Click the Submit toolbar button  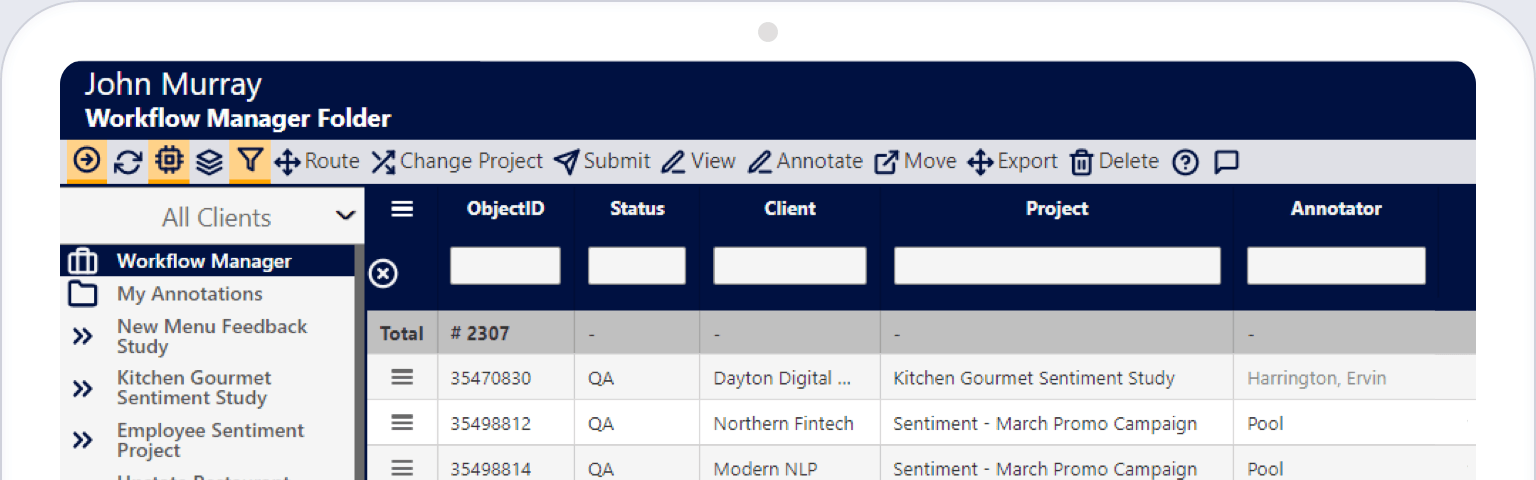(602, 162)
